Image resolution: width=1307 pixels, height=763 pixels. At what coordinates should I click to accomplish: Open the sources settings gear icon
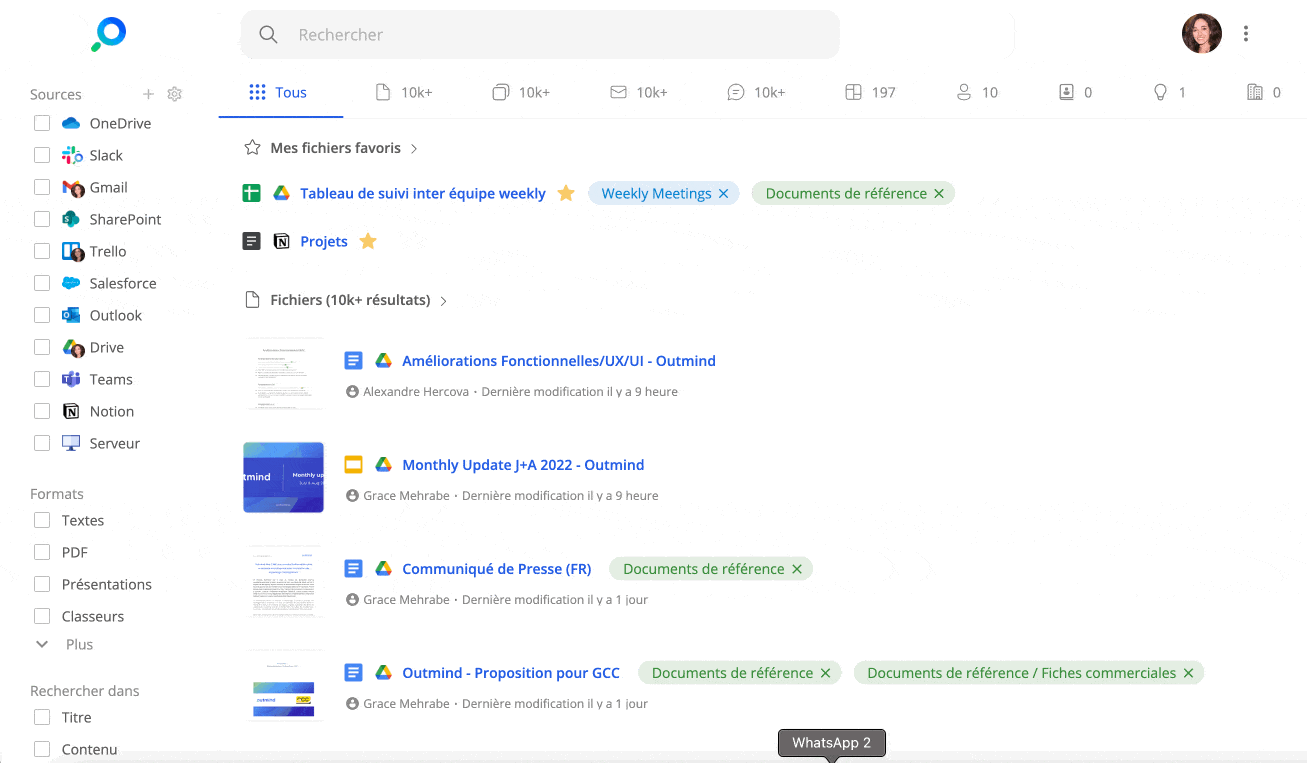coord(174,93)
